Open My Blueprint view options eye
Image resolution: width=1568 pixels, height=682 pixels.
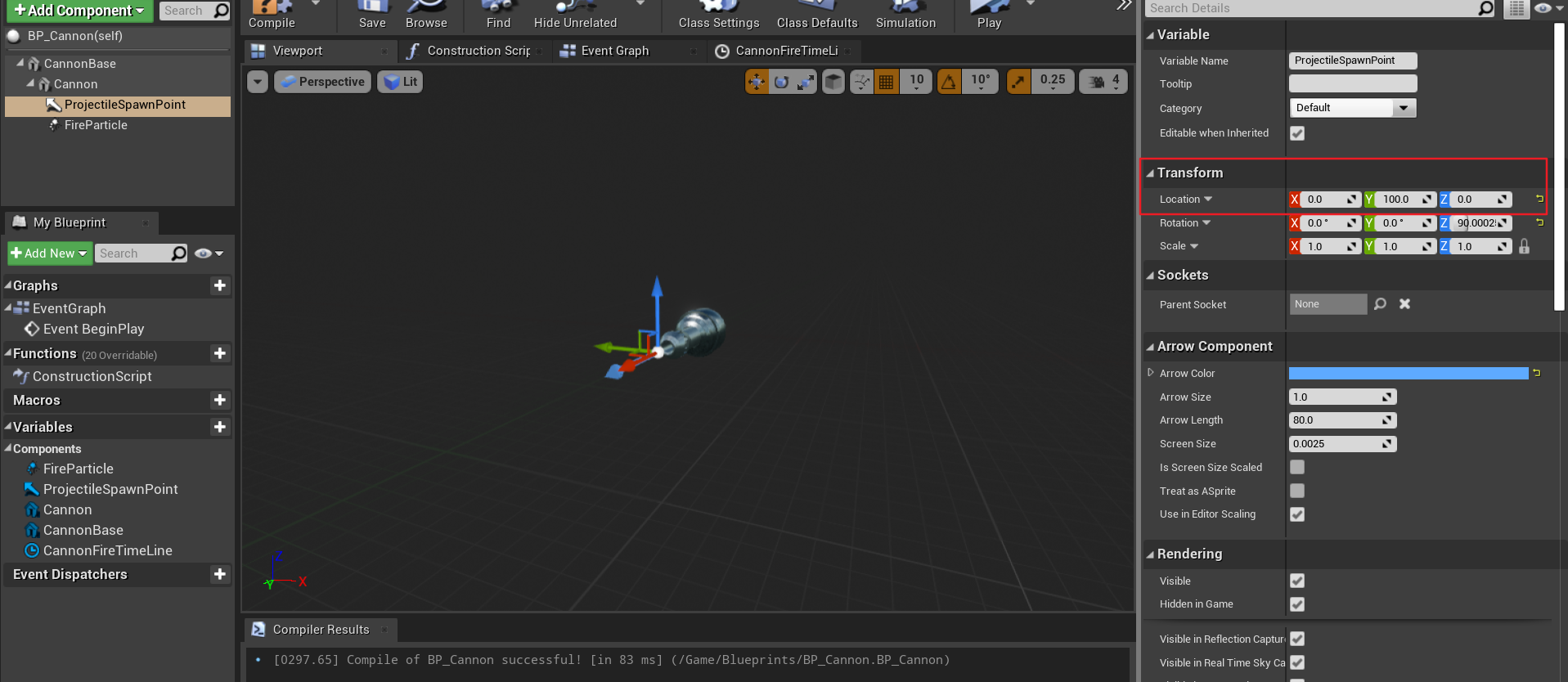(209, 254)
